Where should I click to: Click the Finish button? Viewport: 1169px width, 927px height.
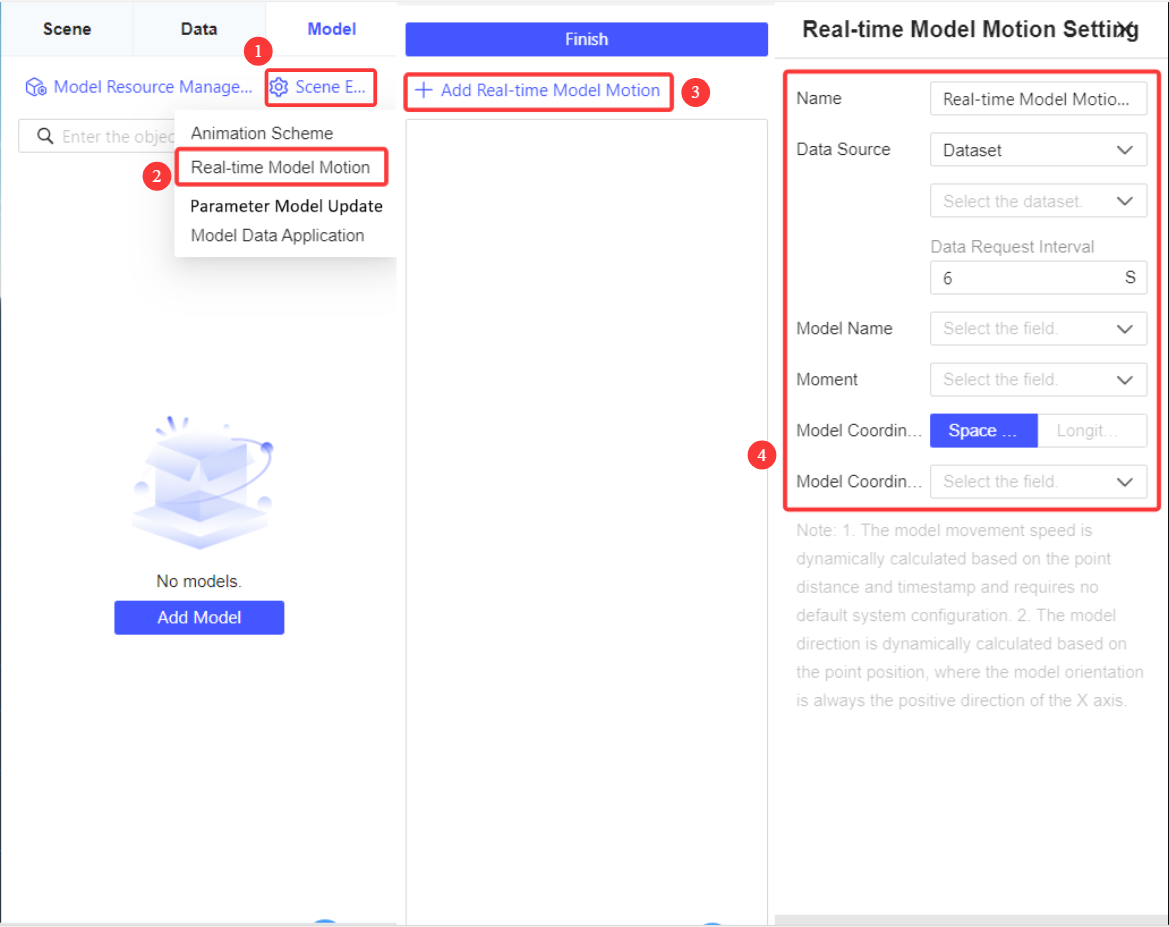pos(586,39)
